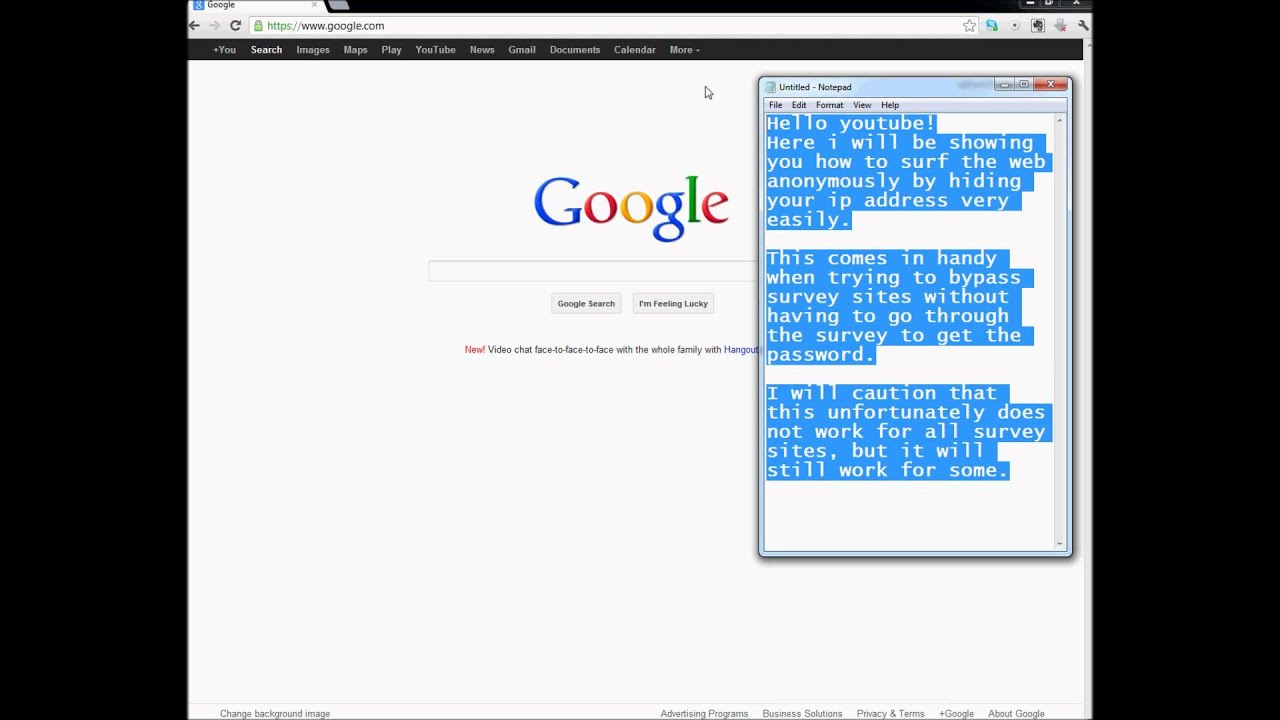Open the Hangouts link in the promo text
The height and width of the screenshot is (720, 1280).
point(741,350)
